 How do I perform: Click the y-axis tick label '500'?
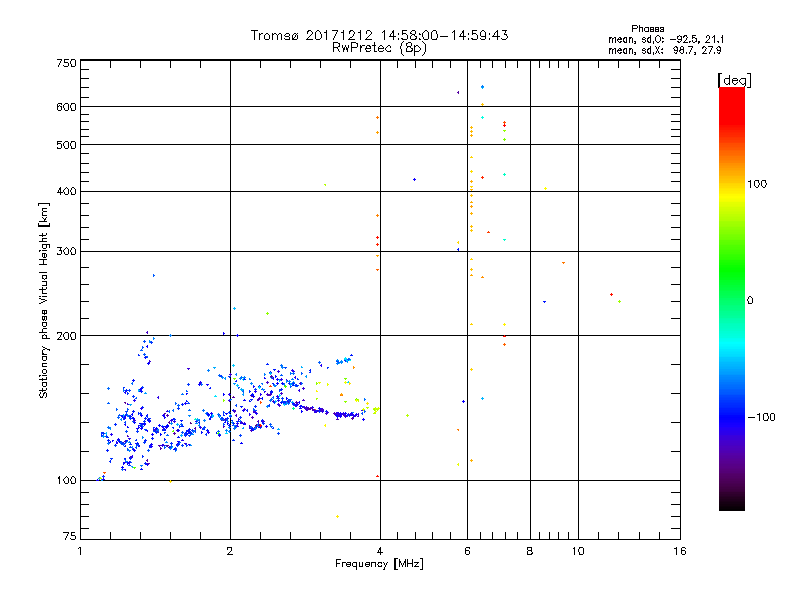(66, 145)
